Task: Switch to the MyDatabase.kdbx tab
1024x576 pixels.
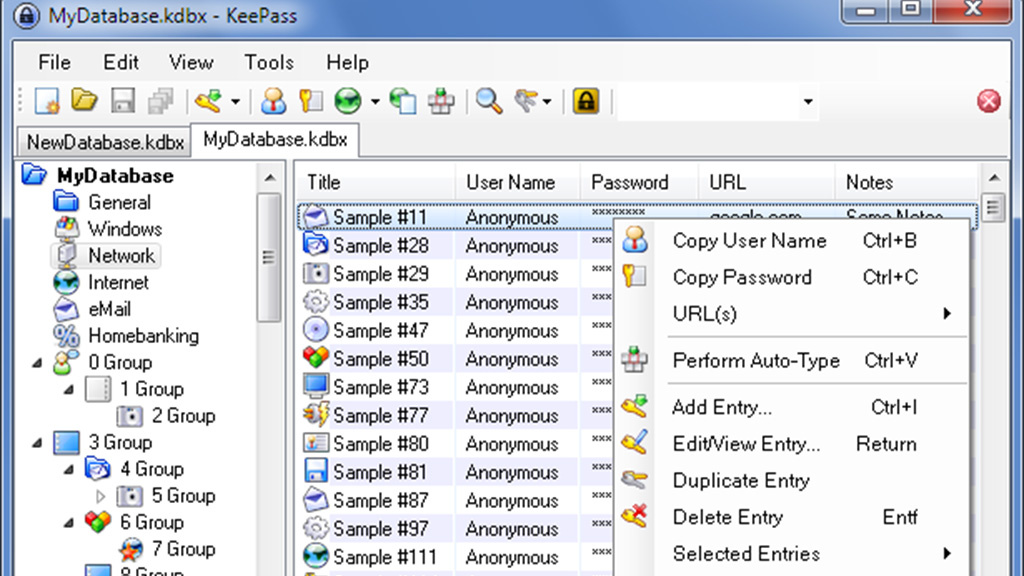Action: point(275,140)
